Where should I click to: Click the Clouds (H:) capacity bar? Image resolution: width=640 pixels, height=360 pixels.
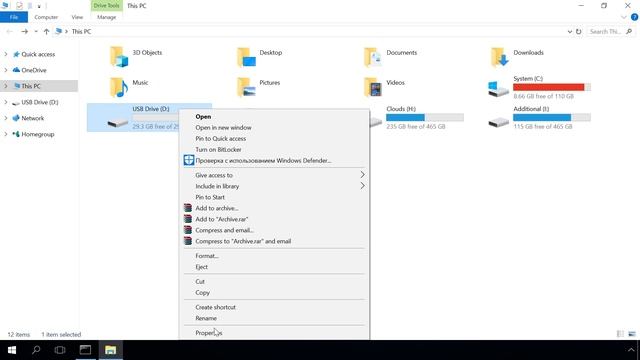(425, 118)
